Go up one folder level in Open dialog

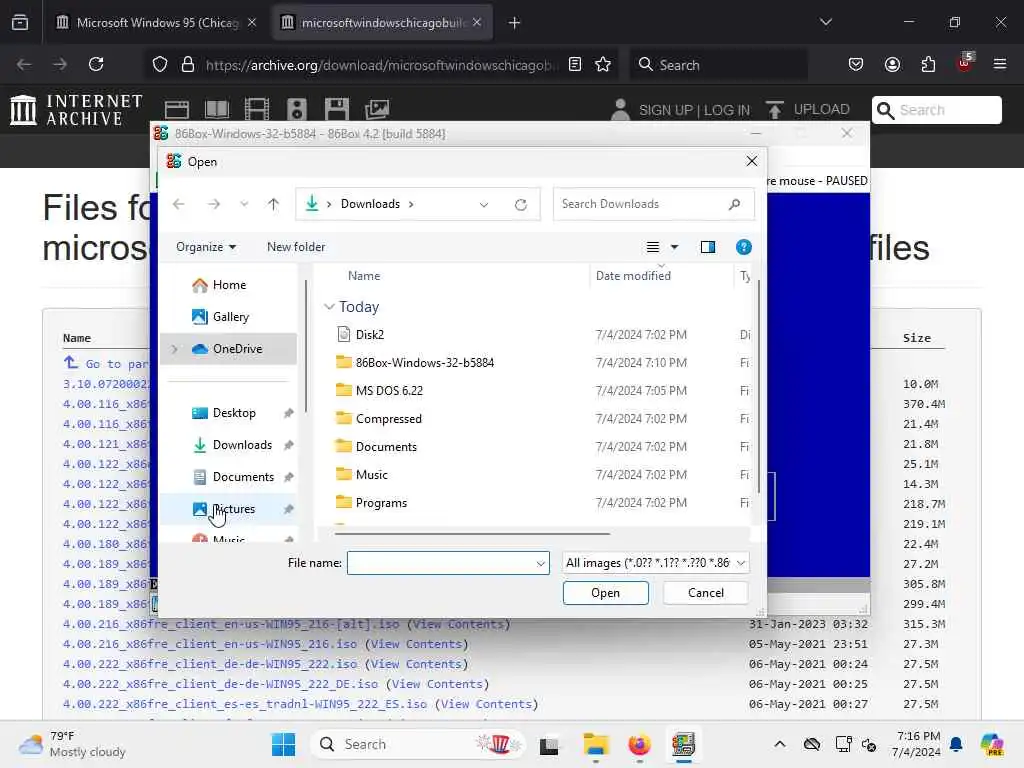273,204
